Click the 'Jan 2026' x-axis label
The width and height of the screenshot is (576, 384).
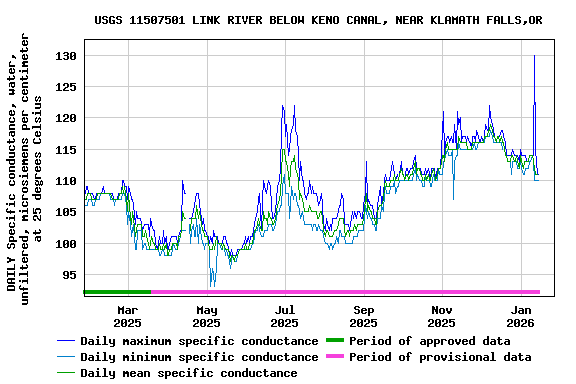point(521,316)
